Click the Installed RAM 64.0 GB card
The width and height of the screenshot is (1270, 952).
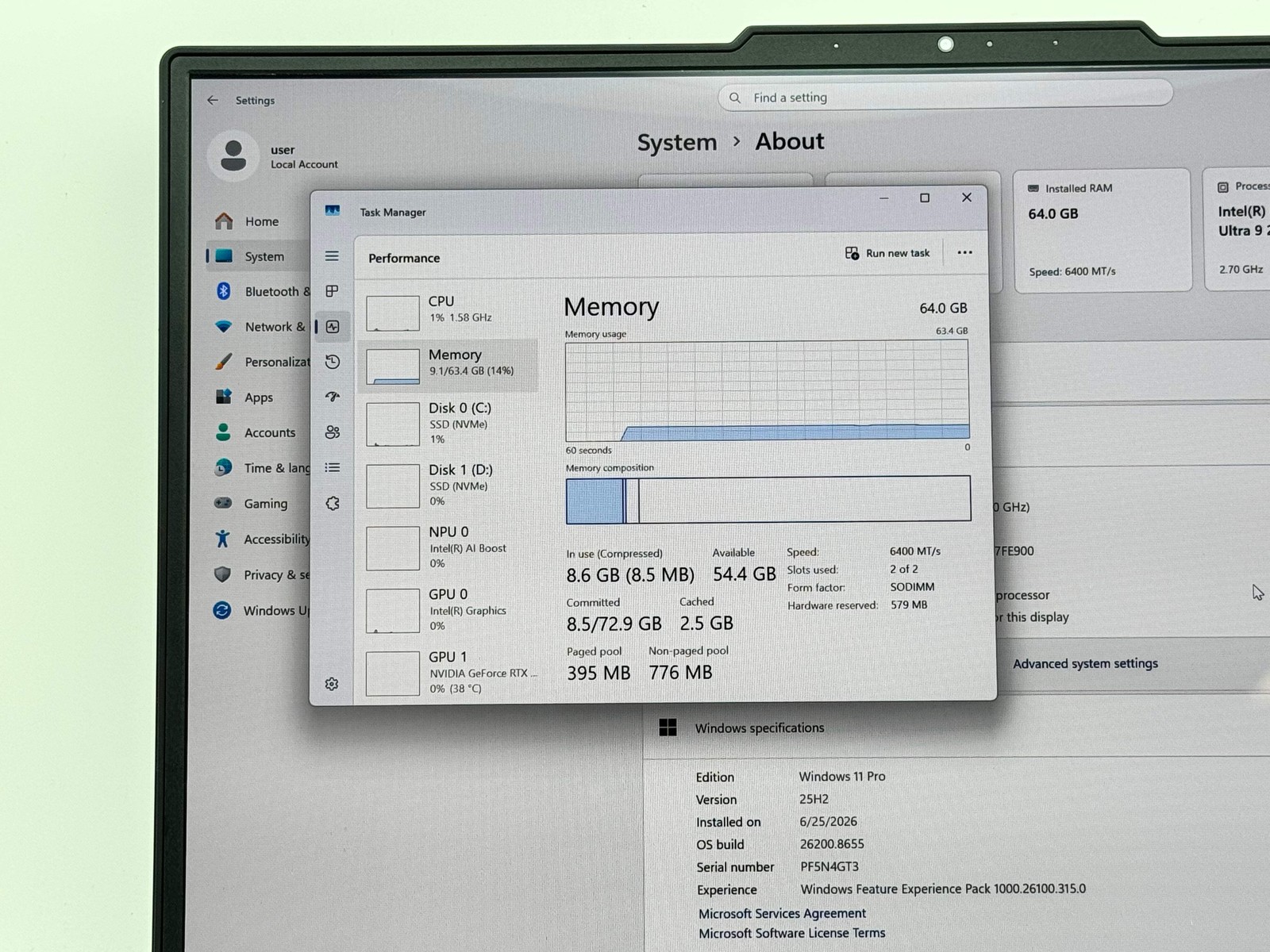coord(1103,230)
